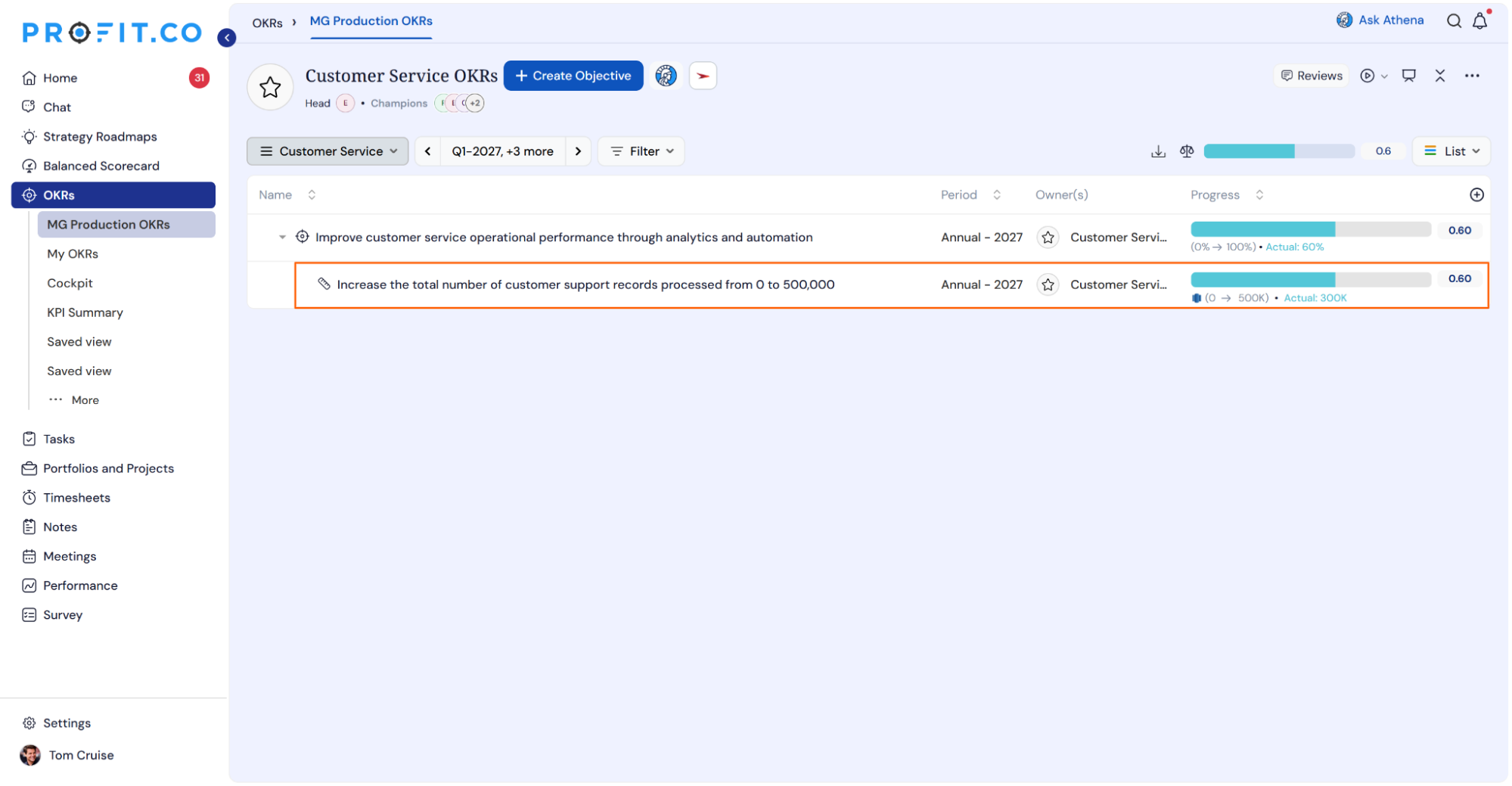
Task: Click the red arrow icon next to the Athena button
Action: click(703, 76)
